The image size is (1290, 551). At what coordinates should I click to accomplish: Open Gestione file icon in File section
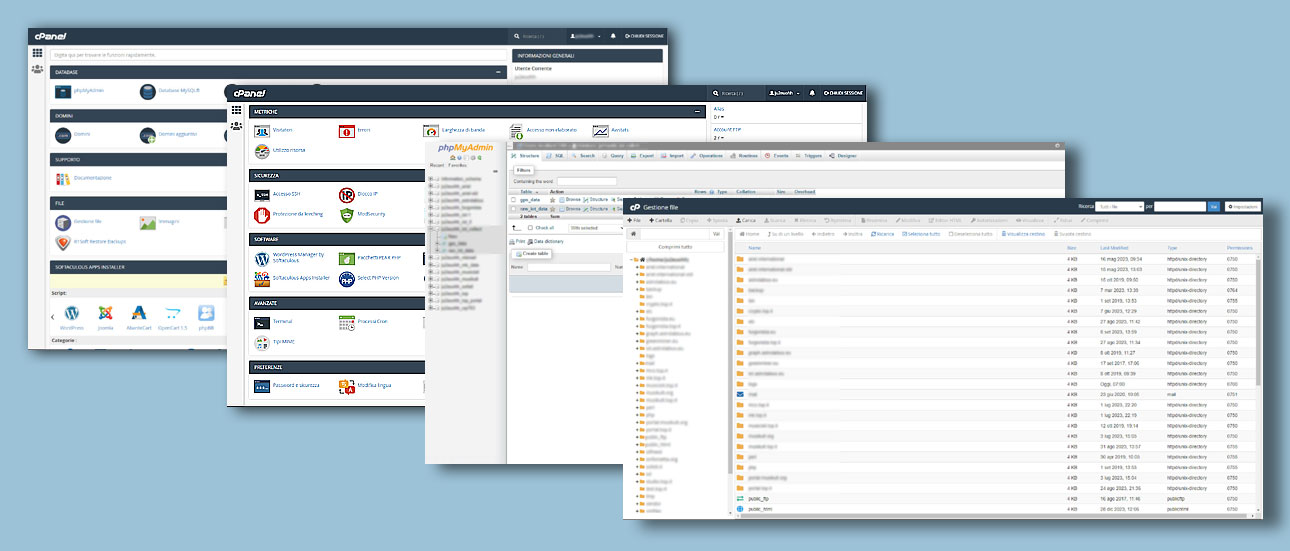tap(64, 222)
